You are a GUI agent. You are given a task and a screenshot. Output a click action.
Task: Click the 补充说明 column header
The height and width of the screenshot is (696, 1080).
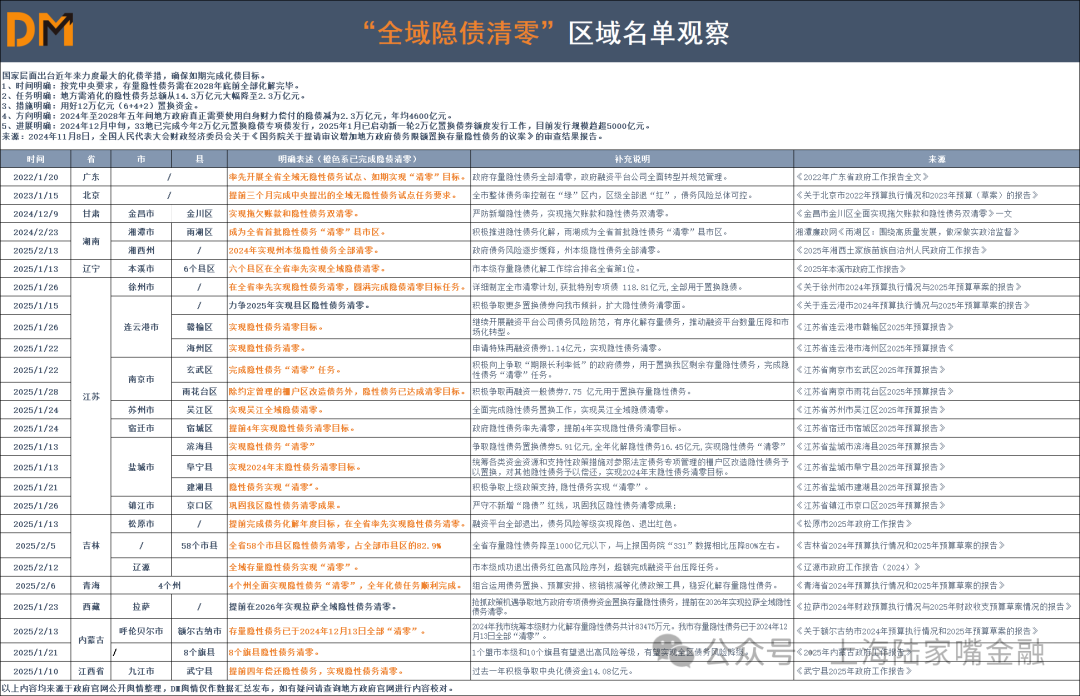coord(632,159)
